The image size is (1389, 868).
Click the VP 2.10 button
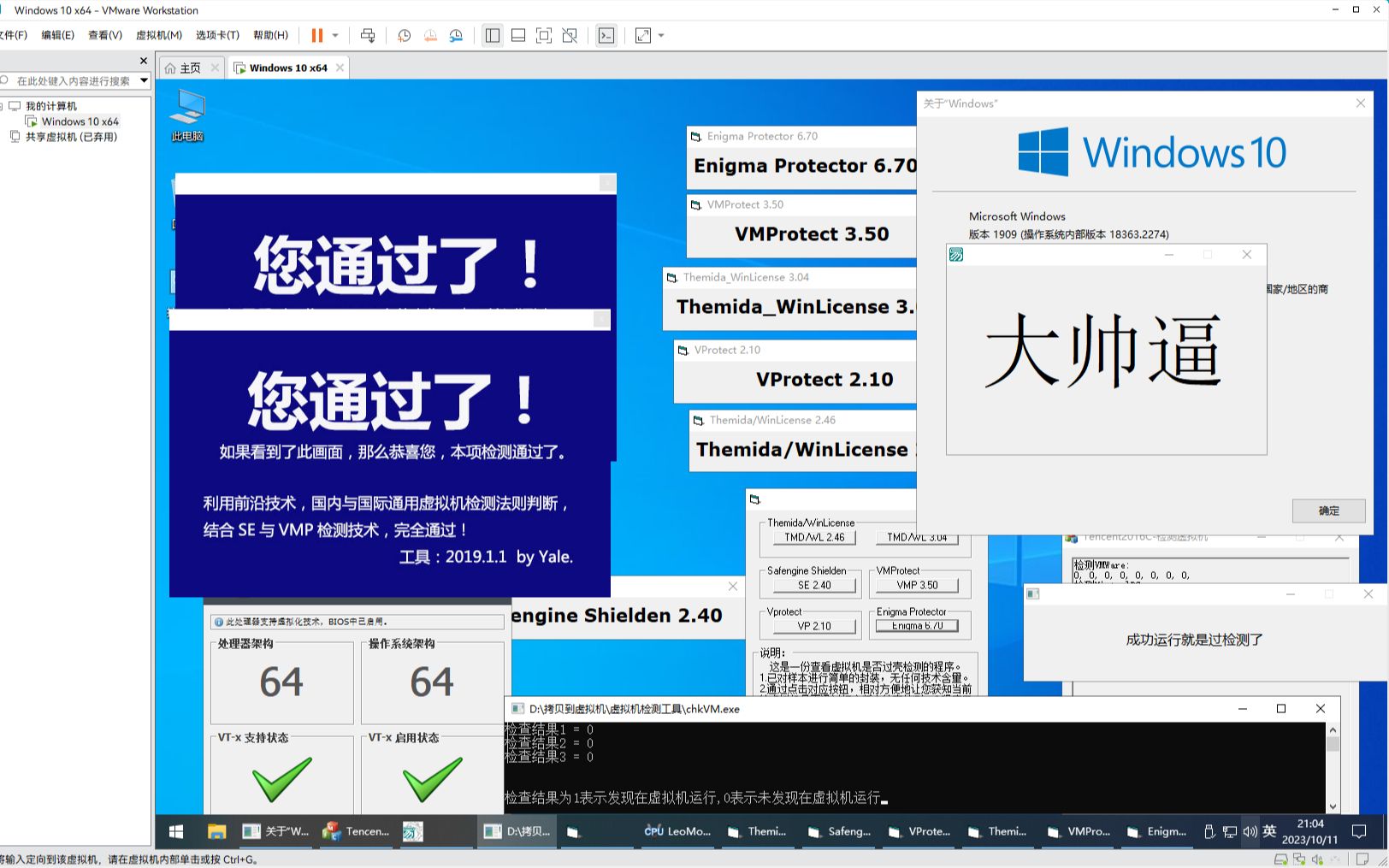click(x=814, y=626)
